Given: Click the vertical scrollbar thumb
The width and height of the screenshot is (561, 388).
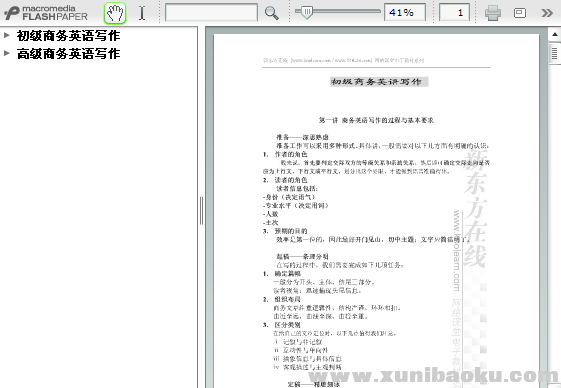Looking at the screenshot, I should click(x=555, y=53).
